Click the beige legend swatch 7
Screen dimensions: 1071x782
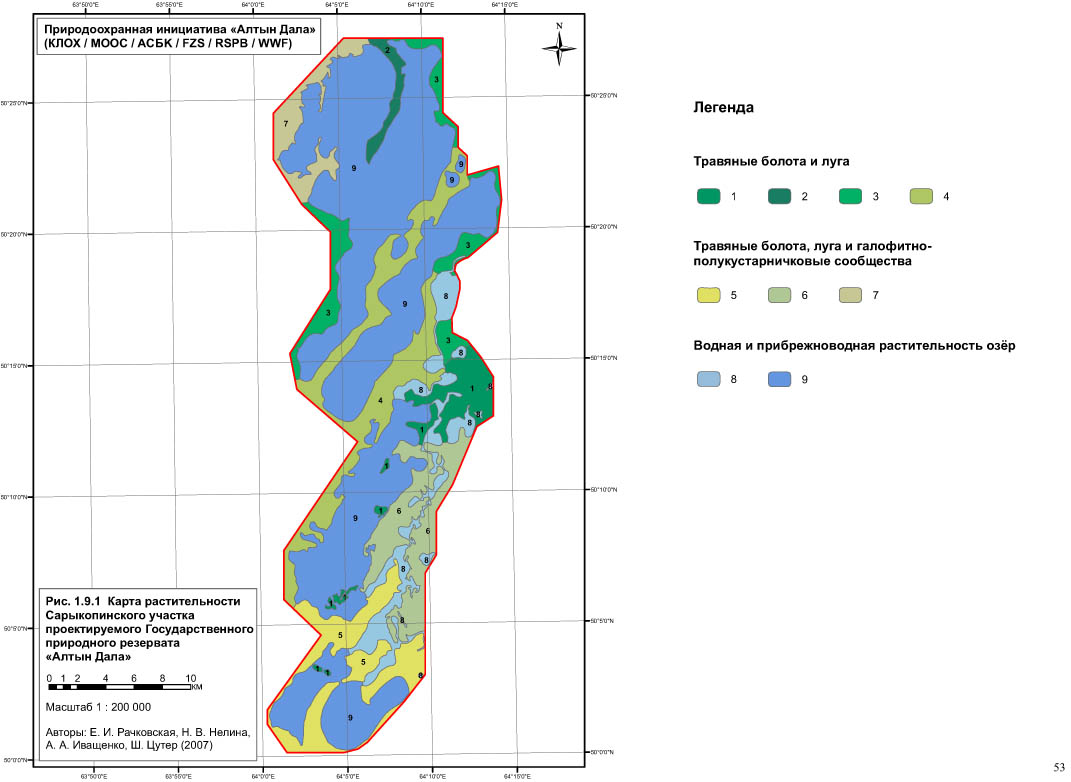851,296
